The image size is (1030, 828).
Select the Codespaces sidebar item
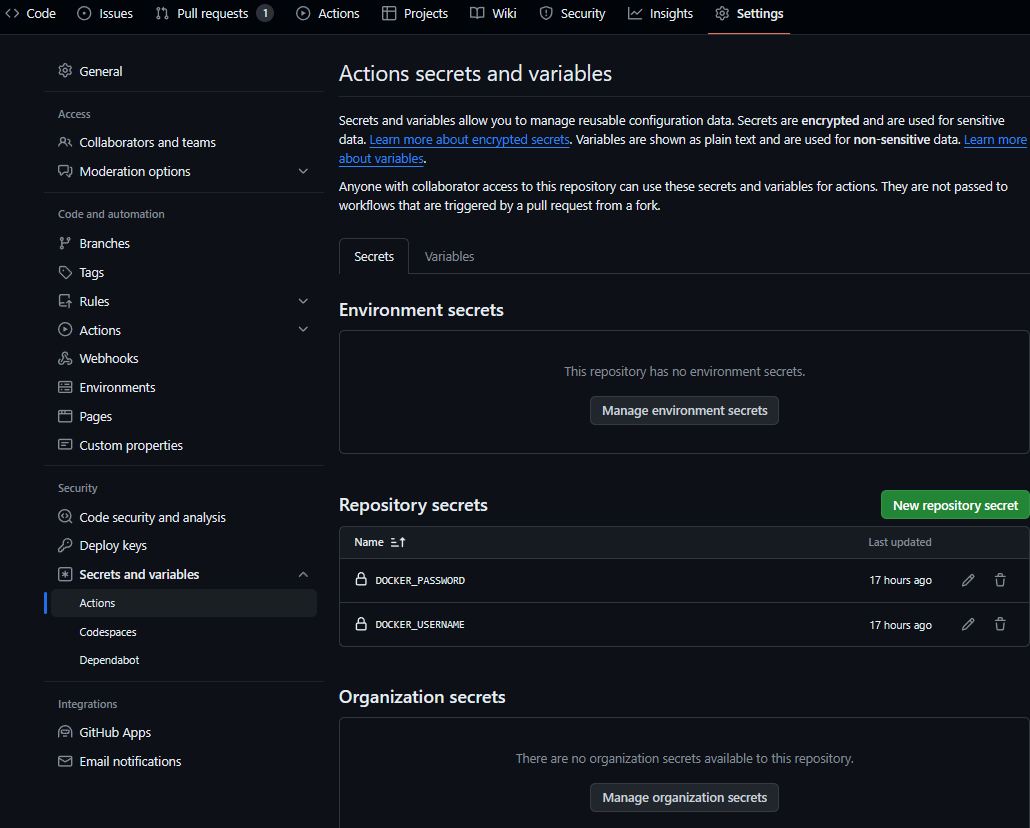point(107,631)
